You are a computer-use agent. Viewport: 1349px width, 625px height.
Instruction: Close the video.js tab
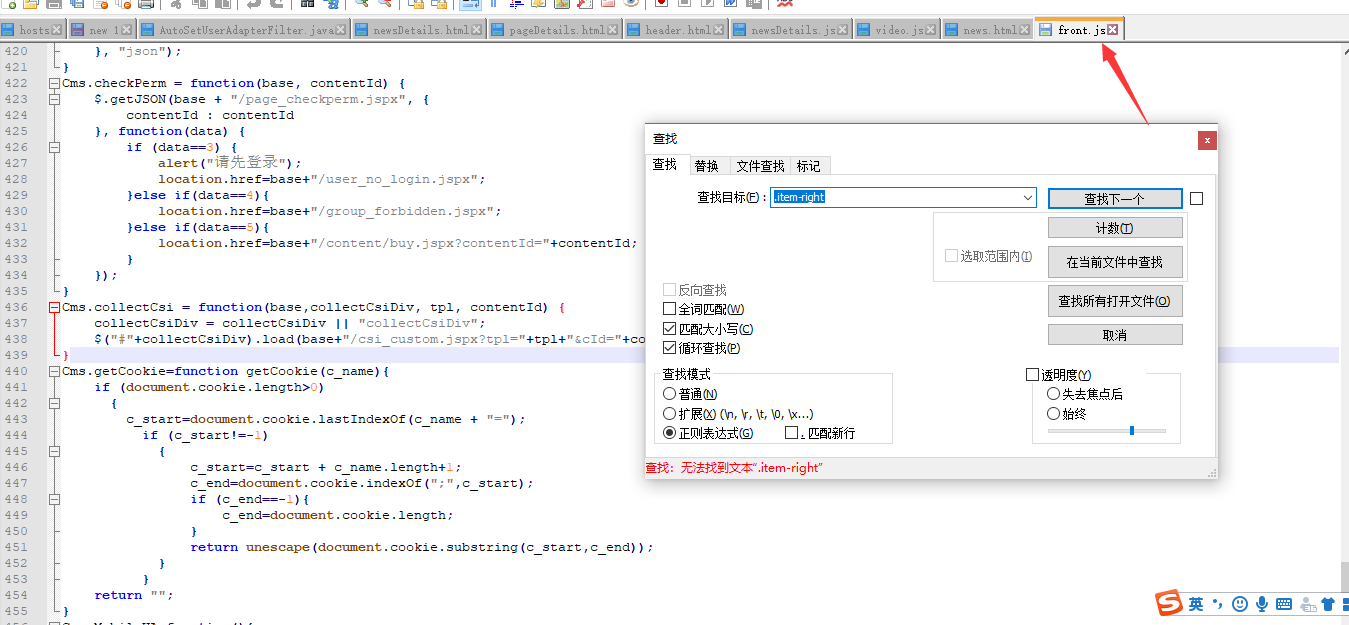pos(931,30)
